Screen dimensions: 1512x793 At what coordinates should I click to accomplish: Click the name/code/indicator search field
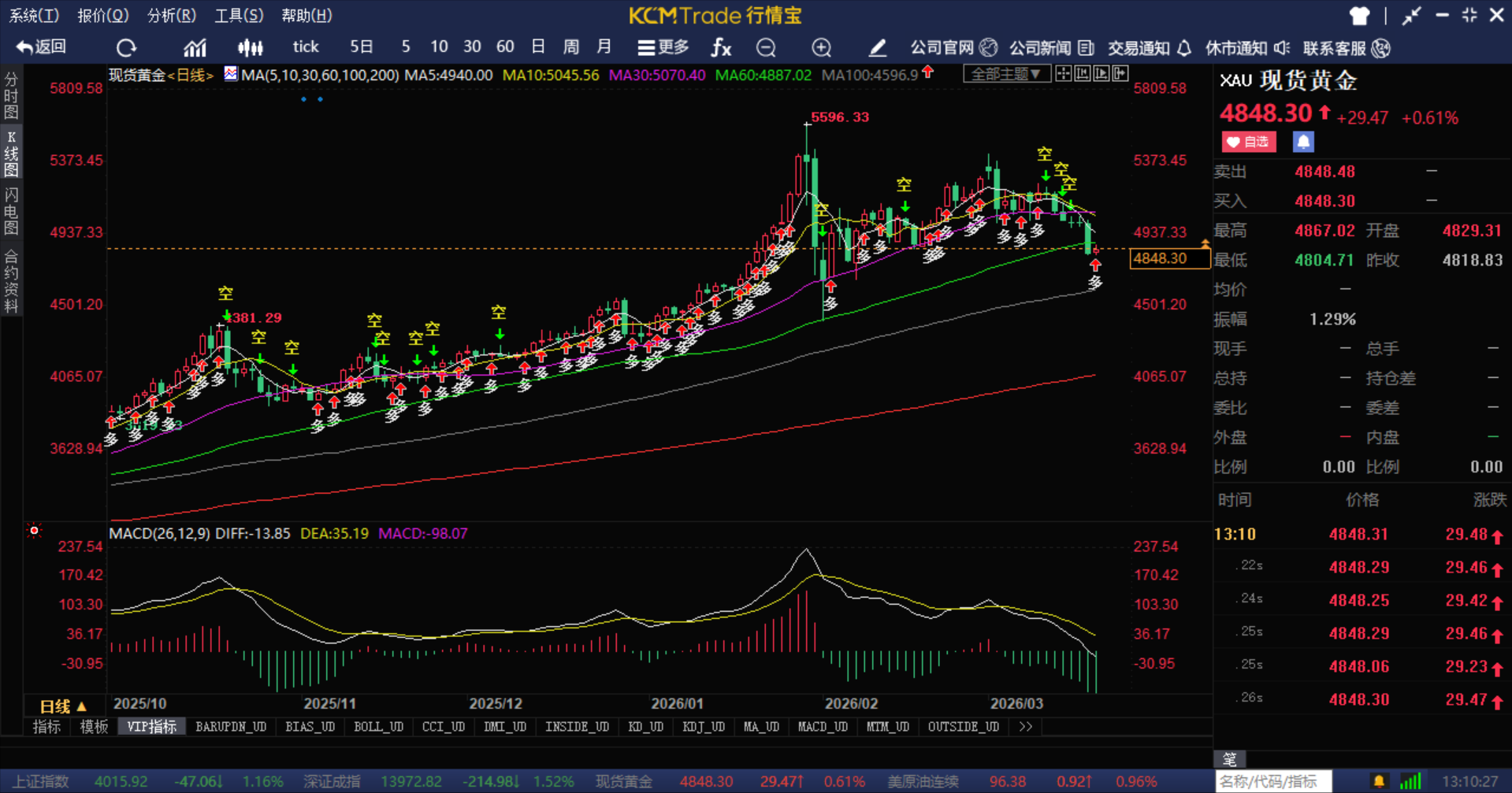(1272, 781)
